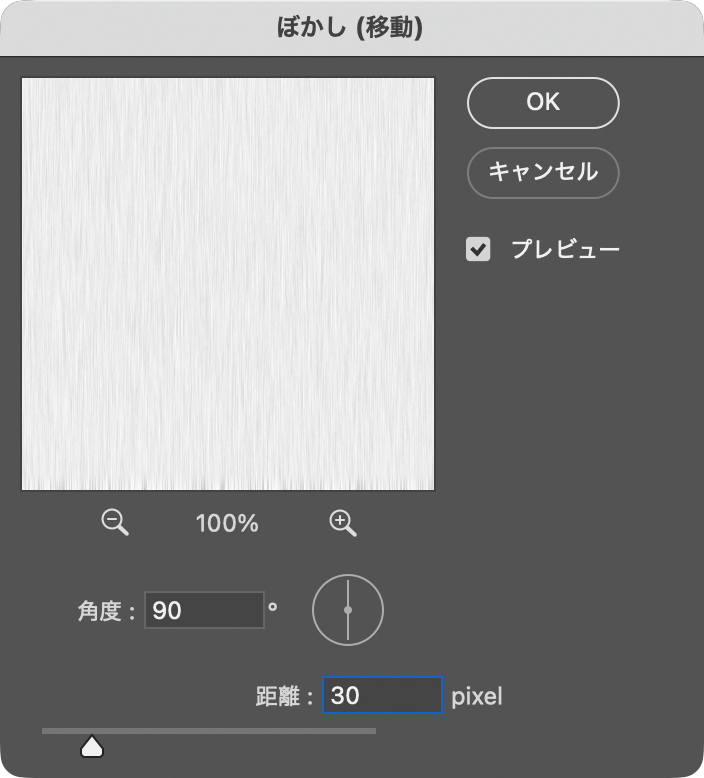Click the distance slider thumb
This screenshot has width=704, height=778.
(x=92, y=746)
